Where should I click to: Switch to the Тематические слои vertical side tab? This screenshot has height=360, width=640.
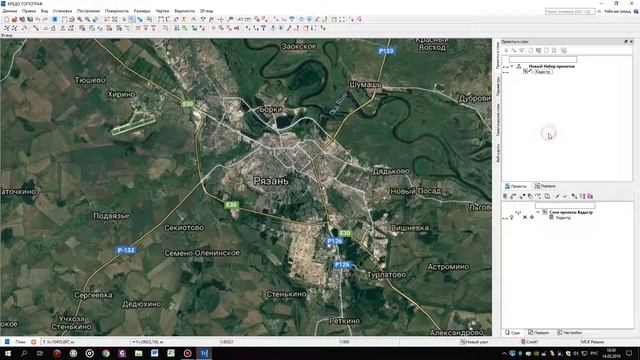(x=498, y=119)
